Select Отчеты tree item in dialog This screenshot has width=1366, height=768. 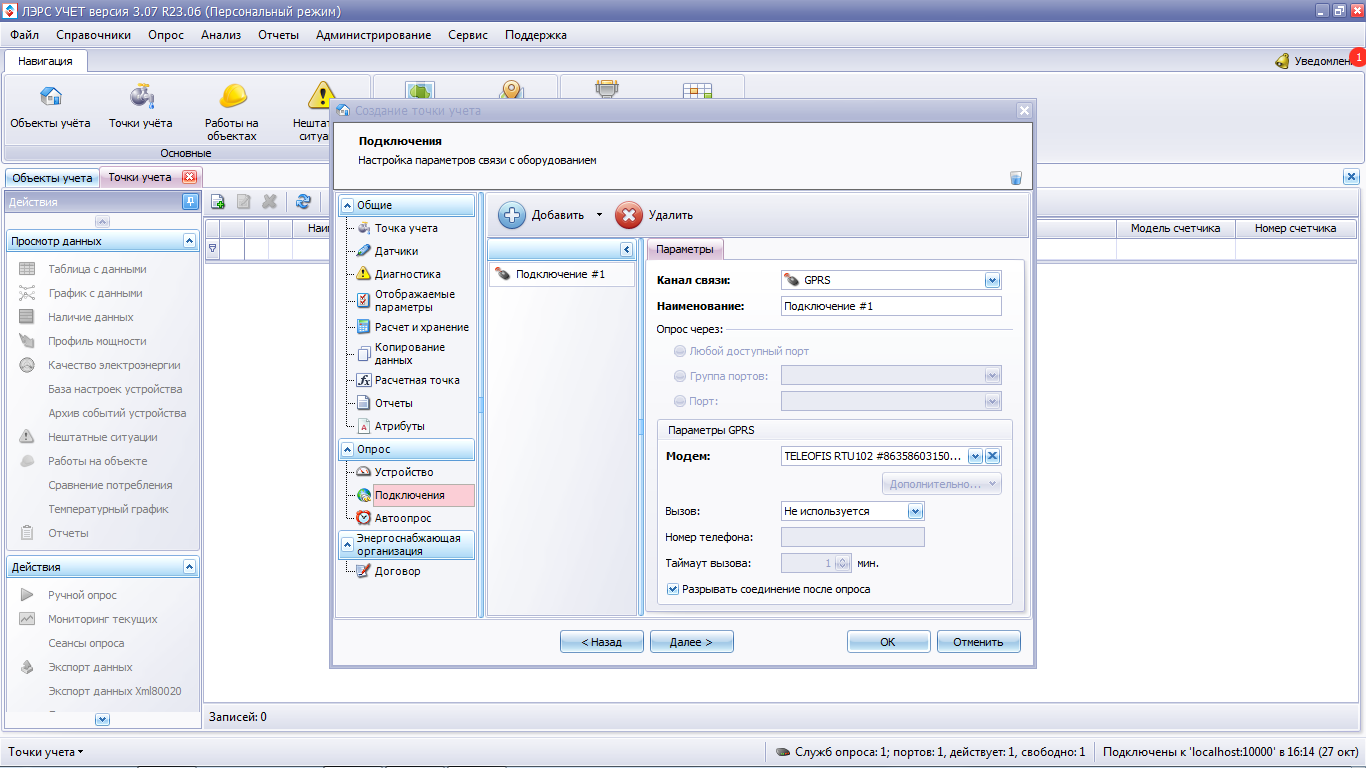pyautogui.click(x=393, y=403)
